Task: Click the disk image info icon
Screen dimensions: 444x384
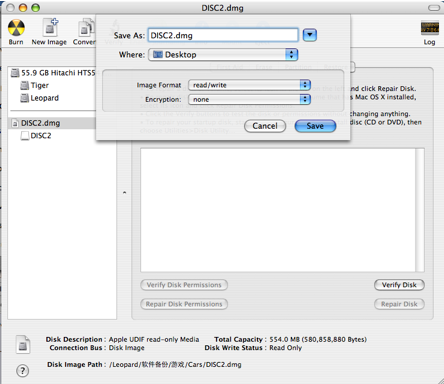Action: coord(23,344)
